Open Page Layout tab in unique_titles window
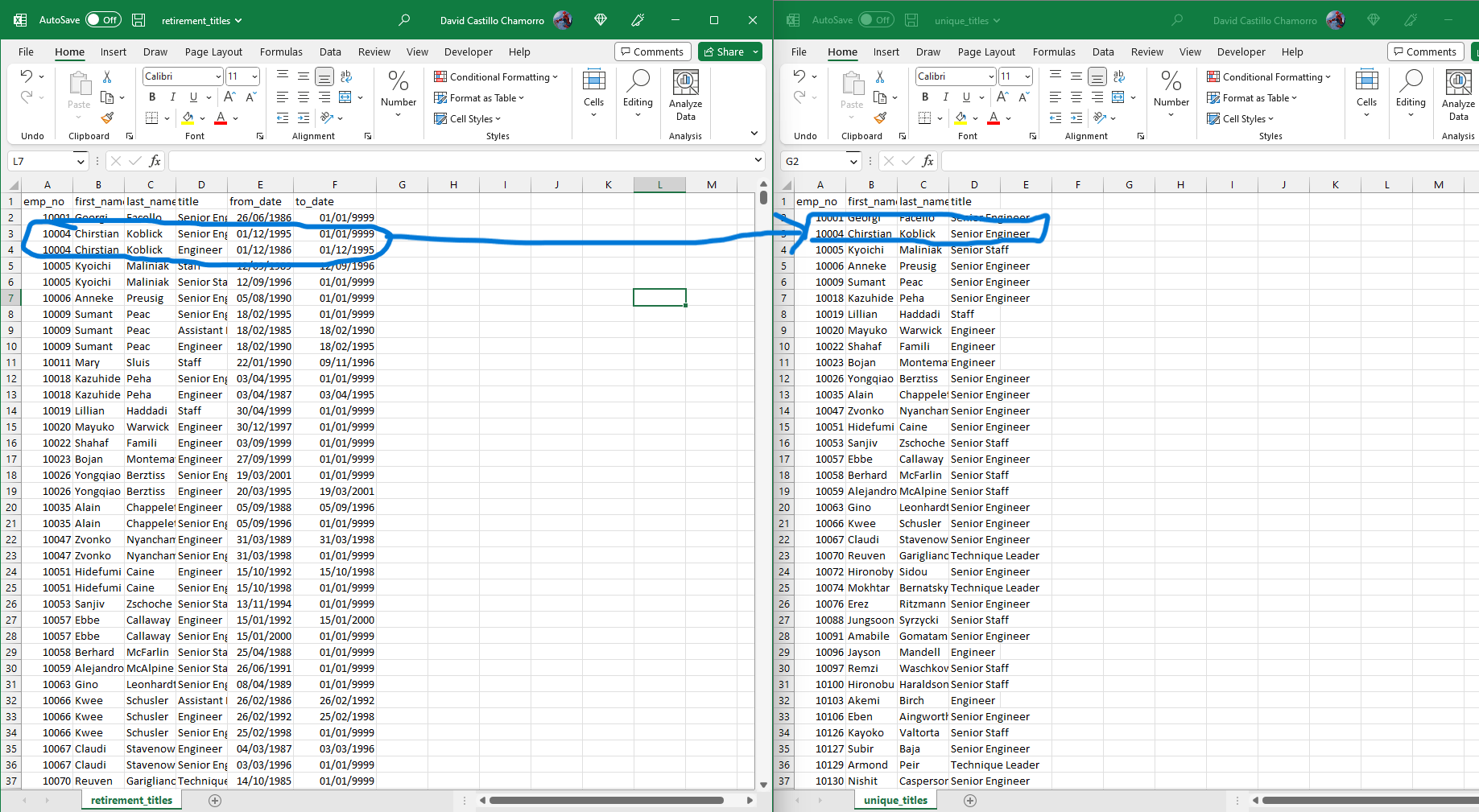This screenshot has height=812, width=1479. coord(986,52)
